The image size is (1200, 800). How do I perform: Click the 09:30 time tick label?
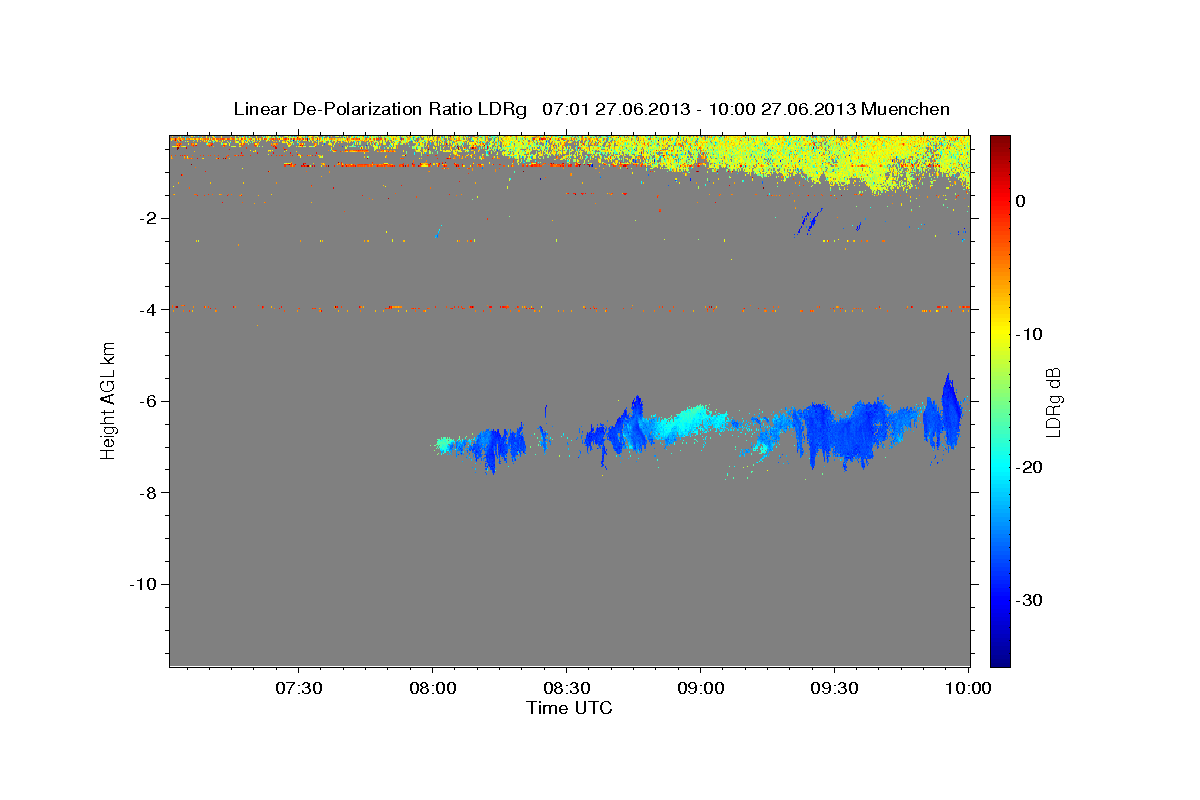(834, 688)
